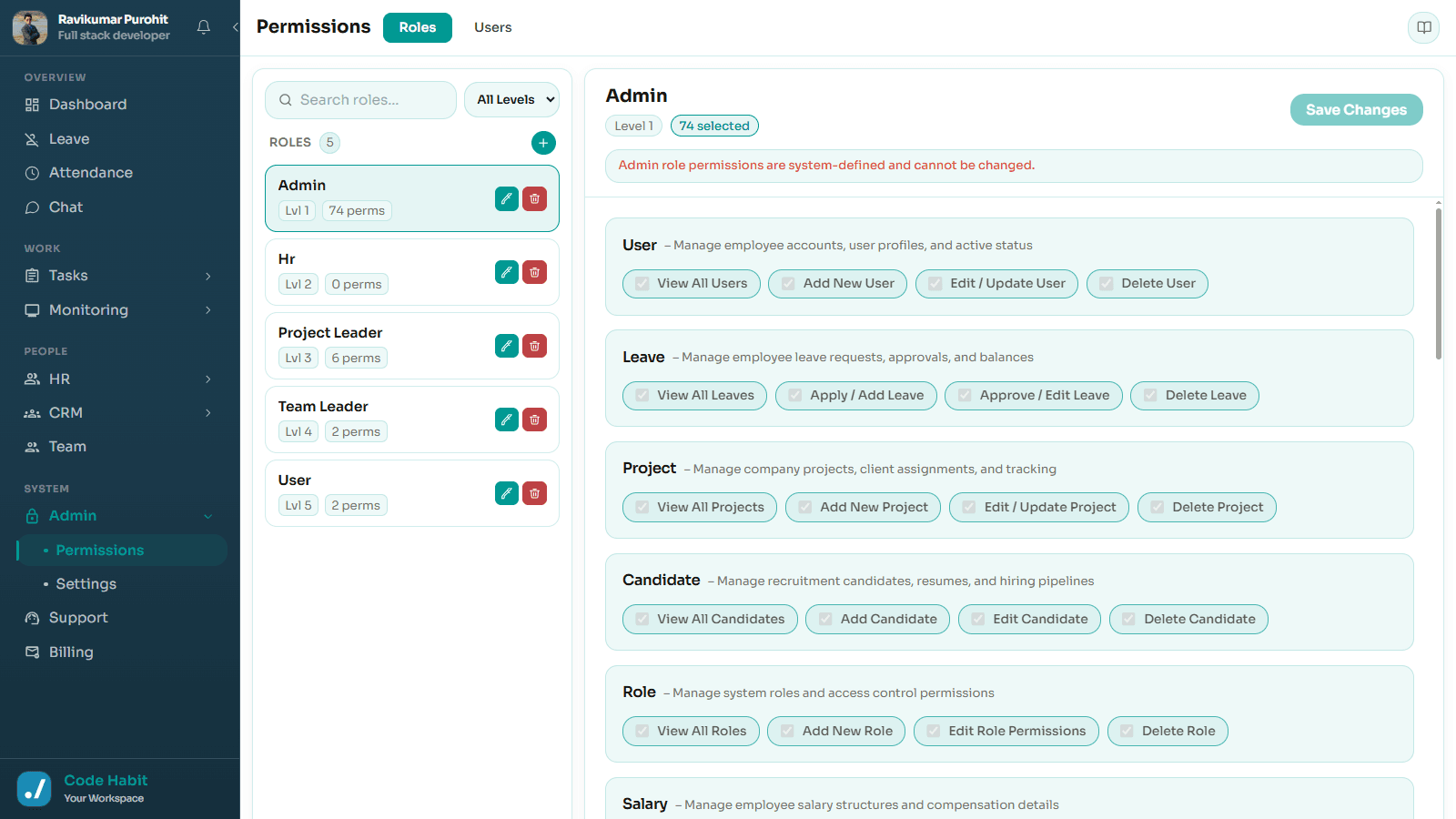Focus the Search roles input field
1456x819 pixels.
361,100
